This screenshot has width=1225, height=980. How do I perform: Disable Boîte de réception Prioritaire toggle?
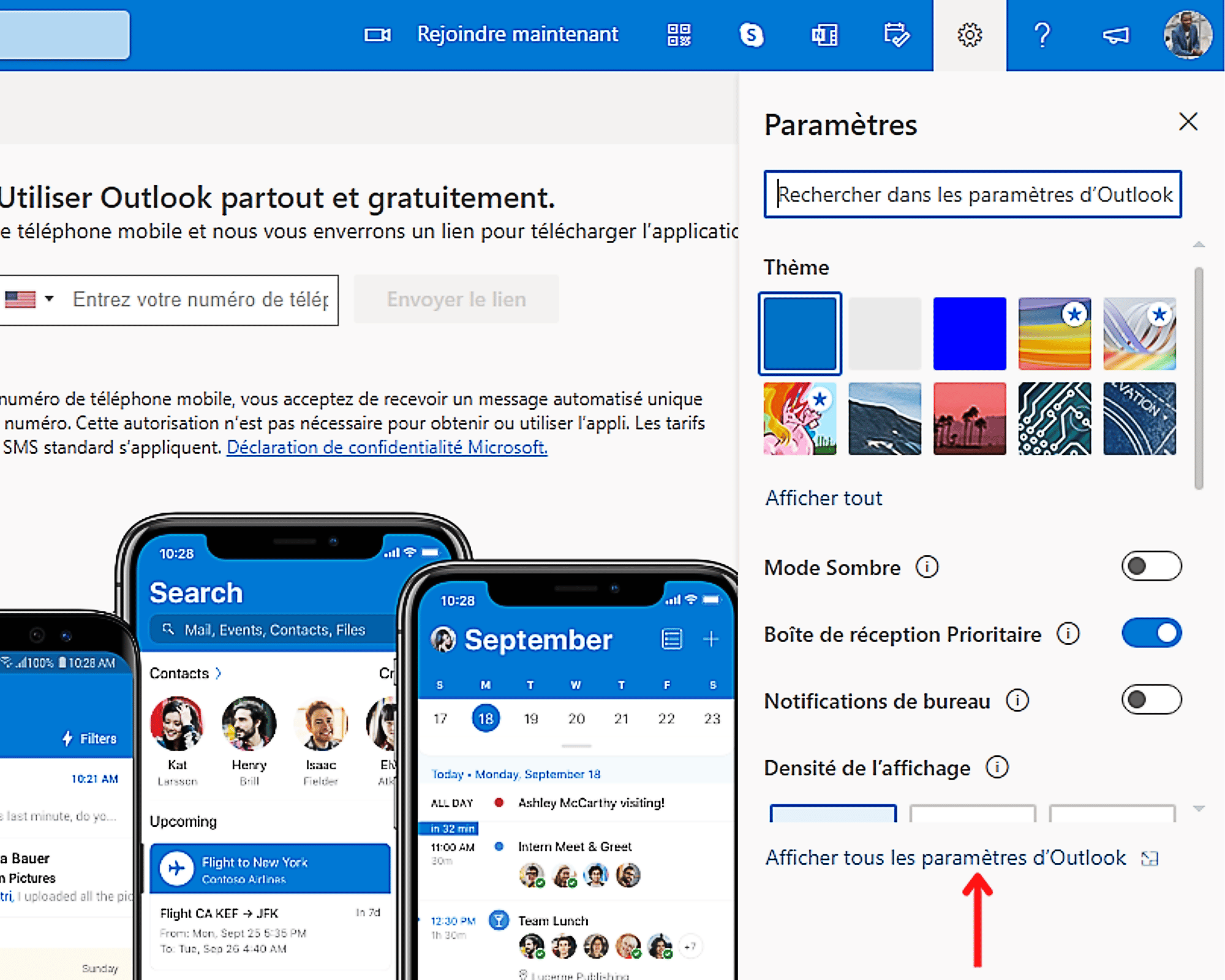1151,633
